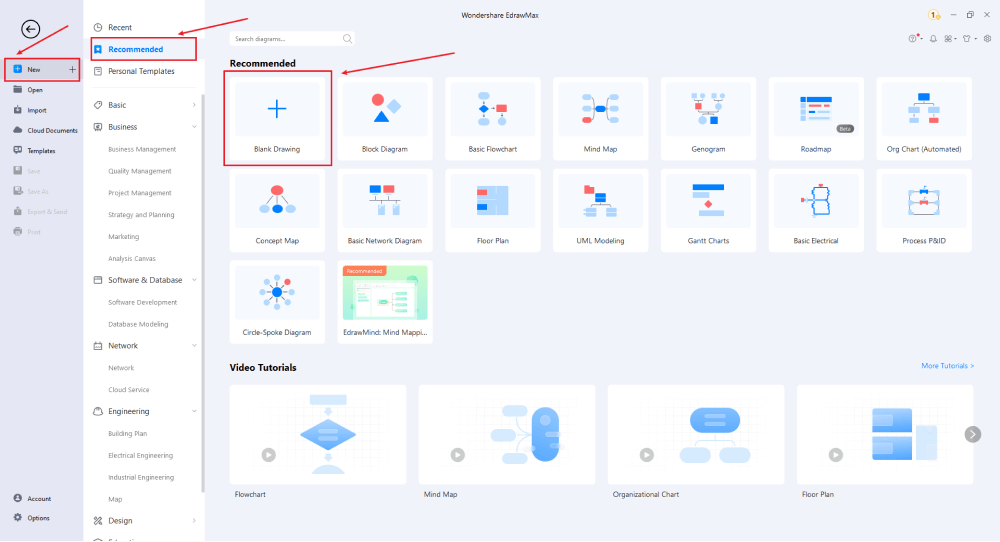Open the Genogram template
The image size is (1000, 542).
[709, 119]
